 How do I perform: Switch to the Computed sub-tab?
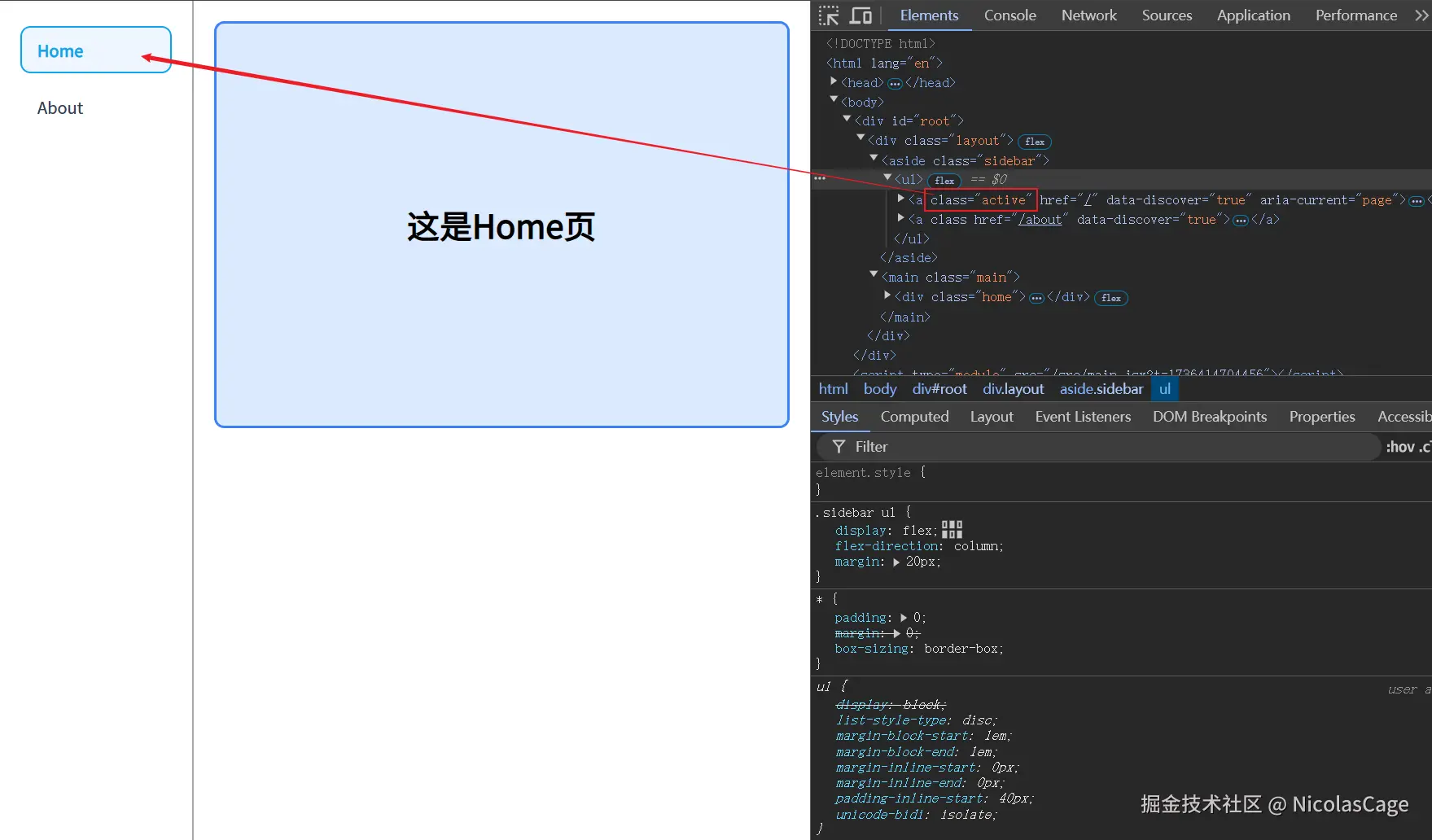tap(914, 417)
